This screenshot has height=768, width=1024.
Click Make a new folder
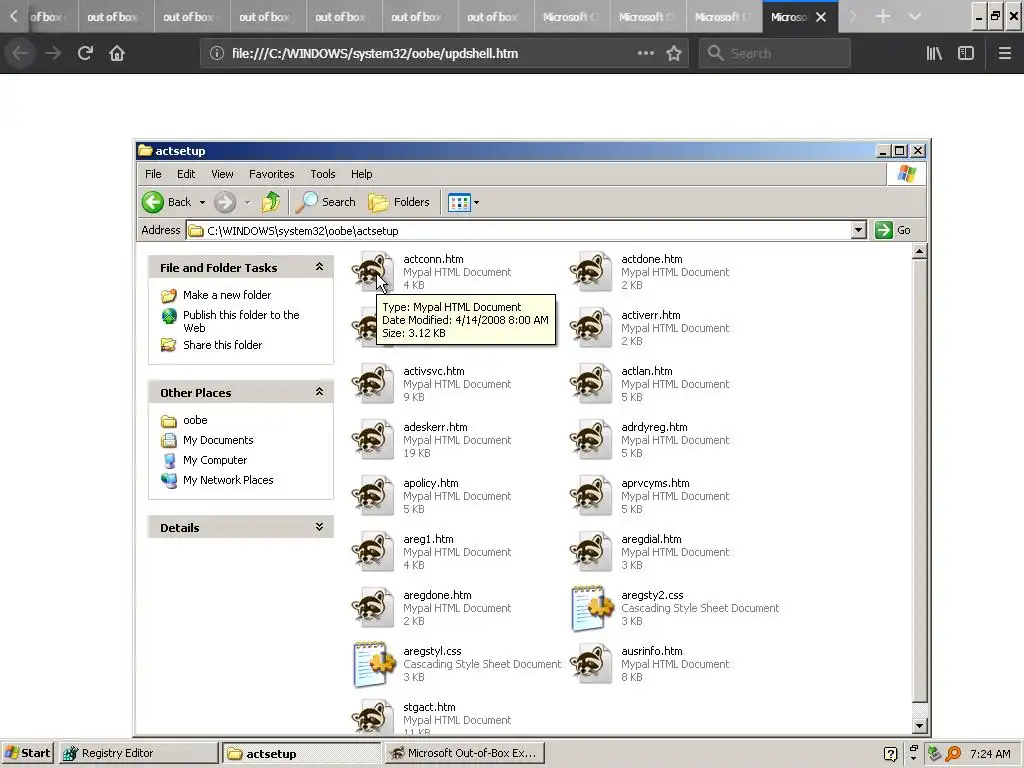(x=227, y=295)
